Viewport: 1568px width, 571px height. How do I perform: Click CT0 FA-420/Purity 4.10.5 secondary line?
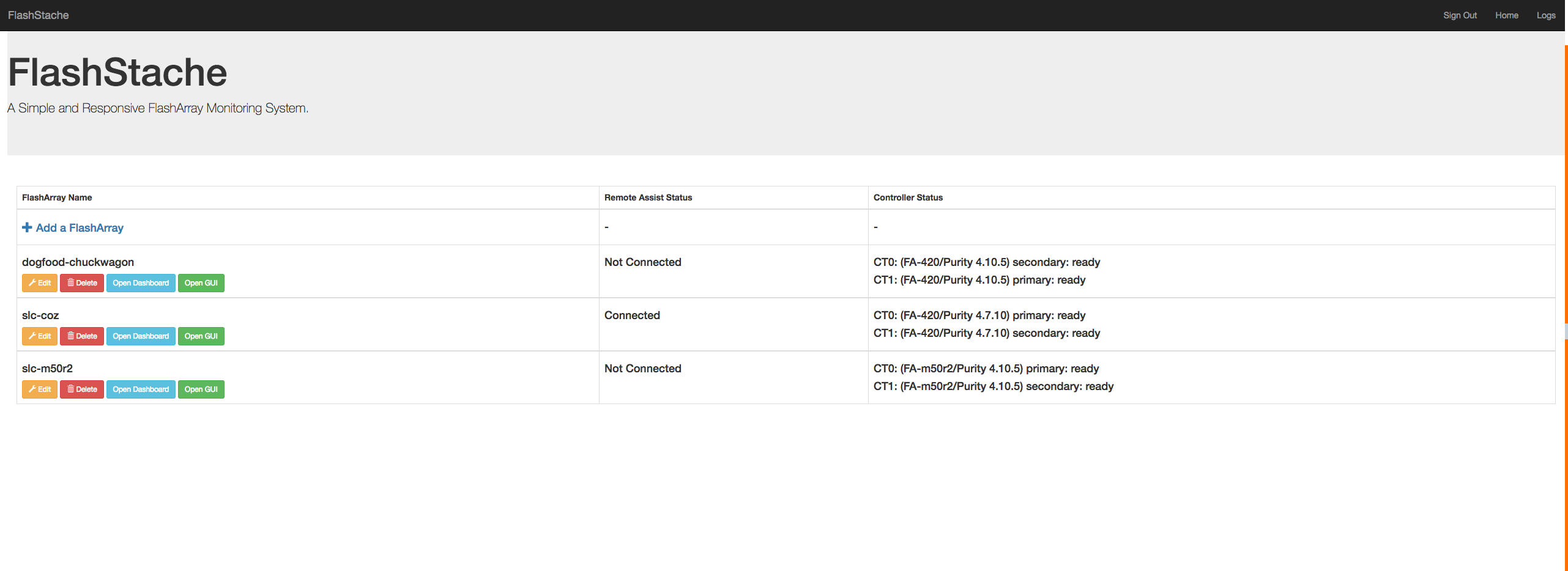pyautogui.click(x=986, y=262)
